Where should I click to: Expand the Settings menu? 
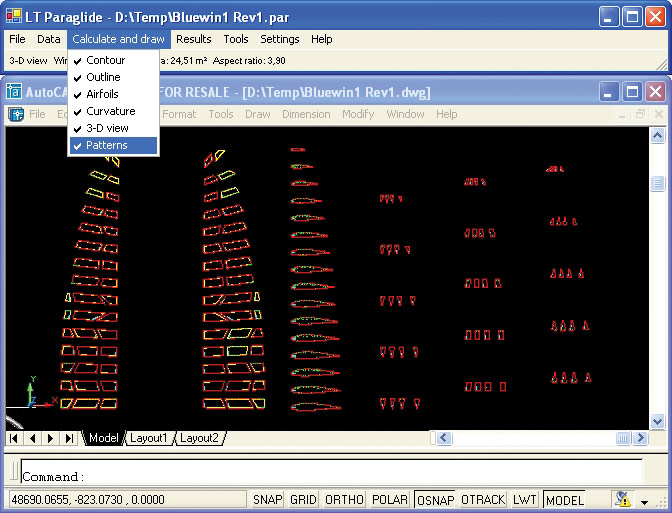pyautogui.click(x=279, y=39)
